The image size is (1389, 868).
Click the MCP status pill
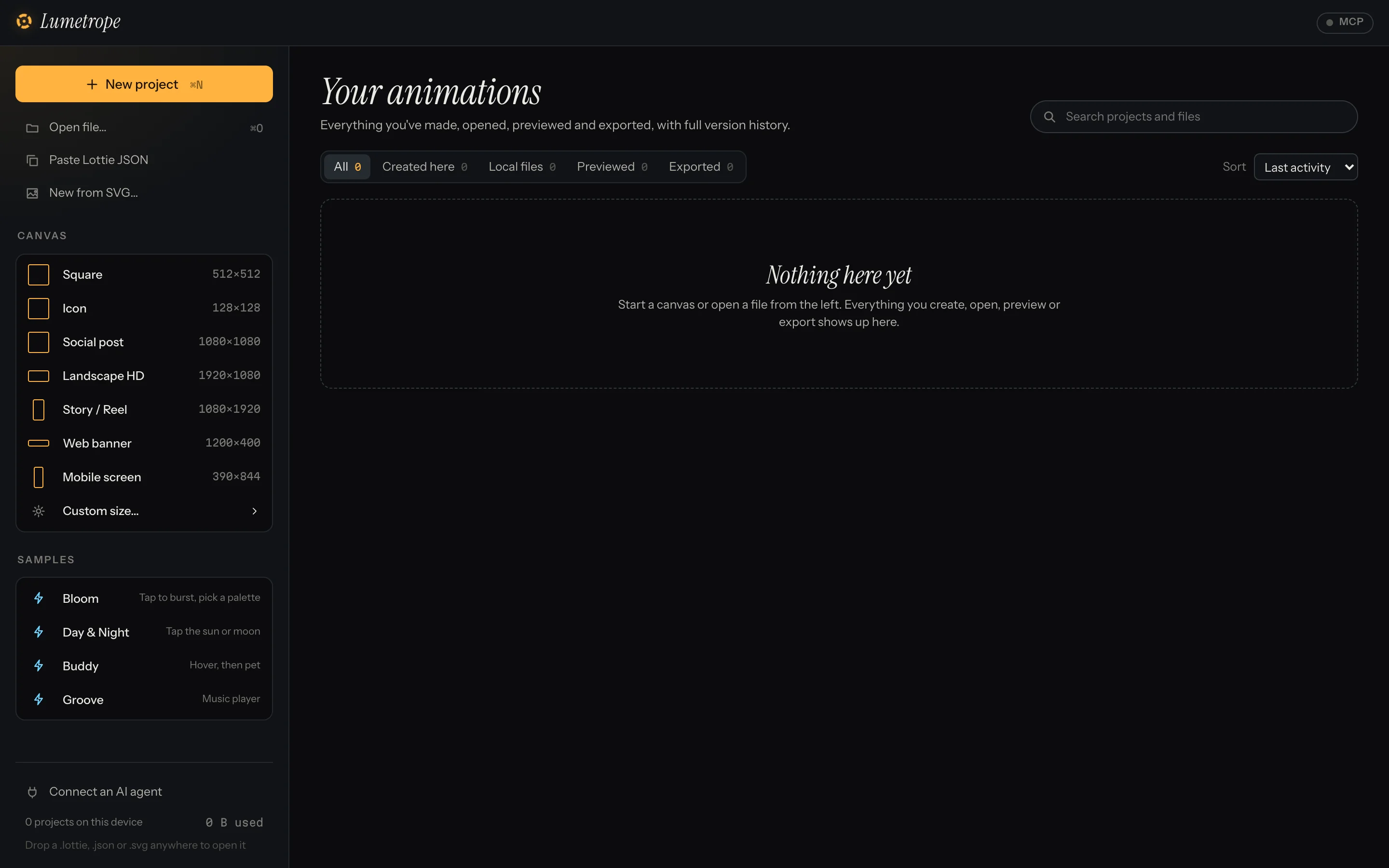pos(1344,22)
